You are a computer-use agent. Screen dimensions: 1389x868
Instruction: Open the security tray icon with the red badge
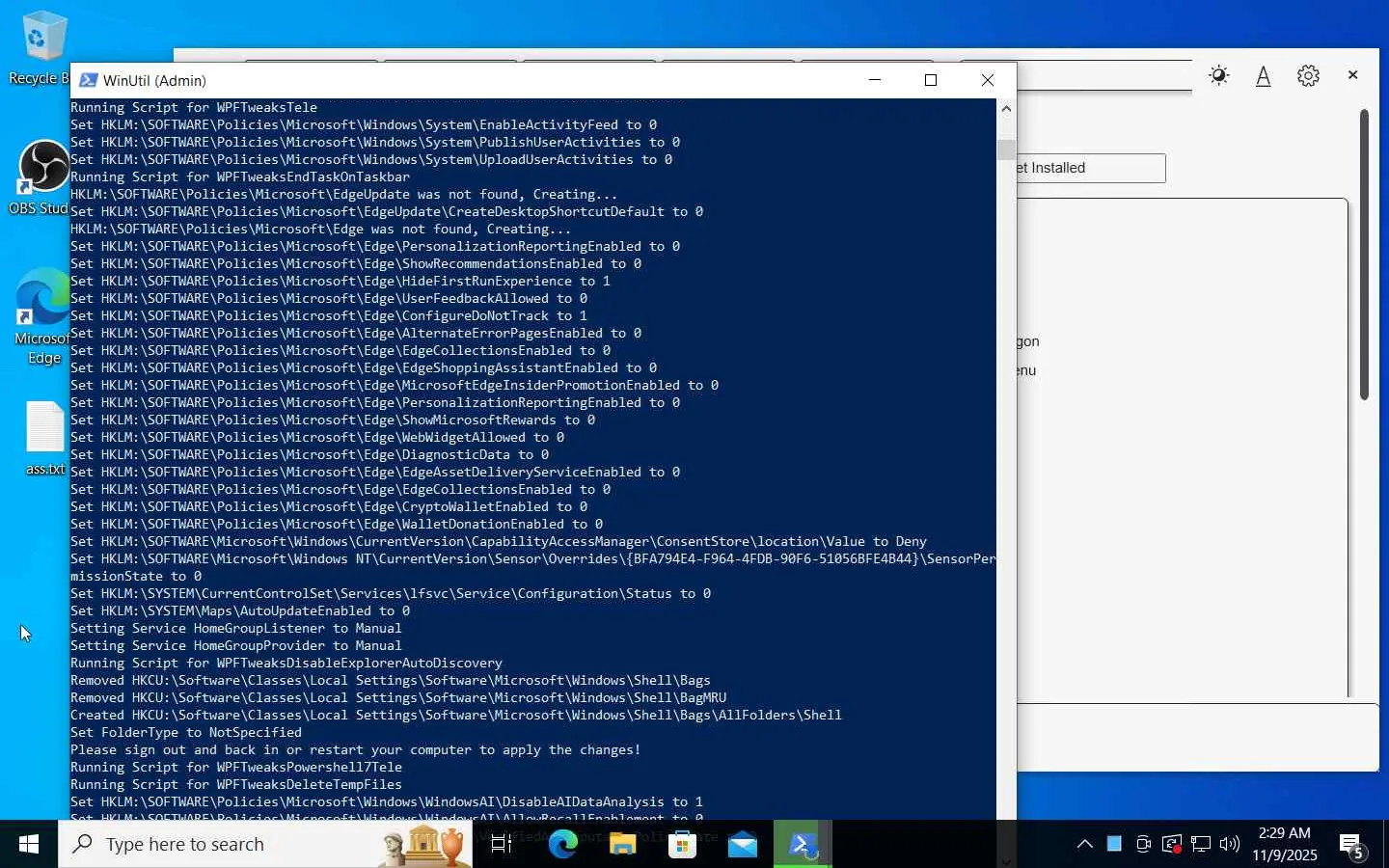coord(1172,844)
